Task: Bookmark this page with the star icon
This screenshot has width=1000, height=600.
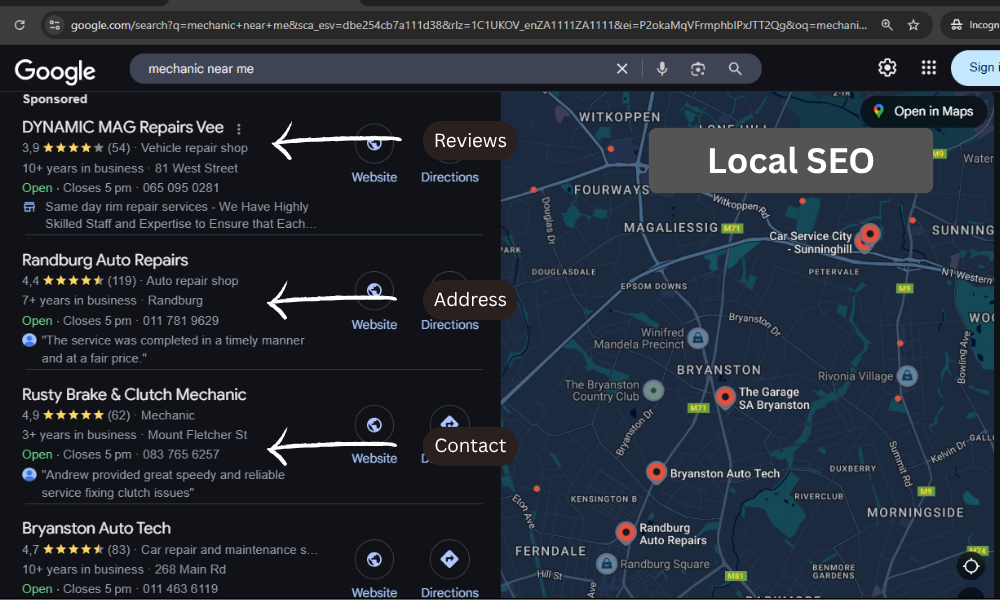Action: click(x=913, y=25)
